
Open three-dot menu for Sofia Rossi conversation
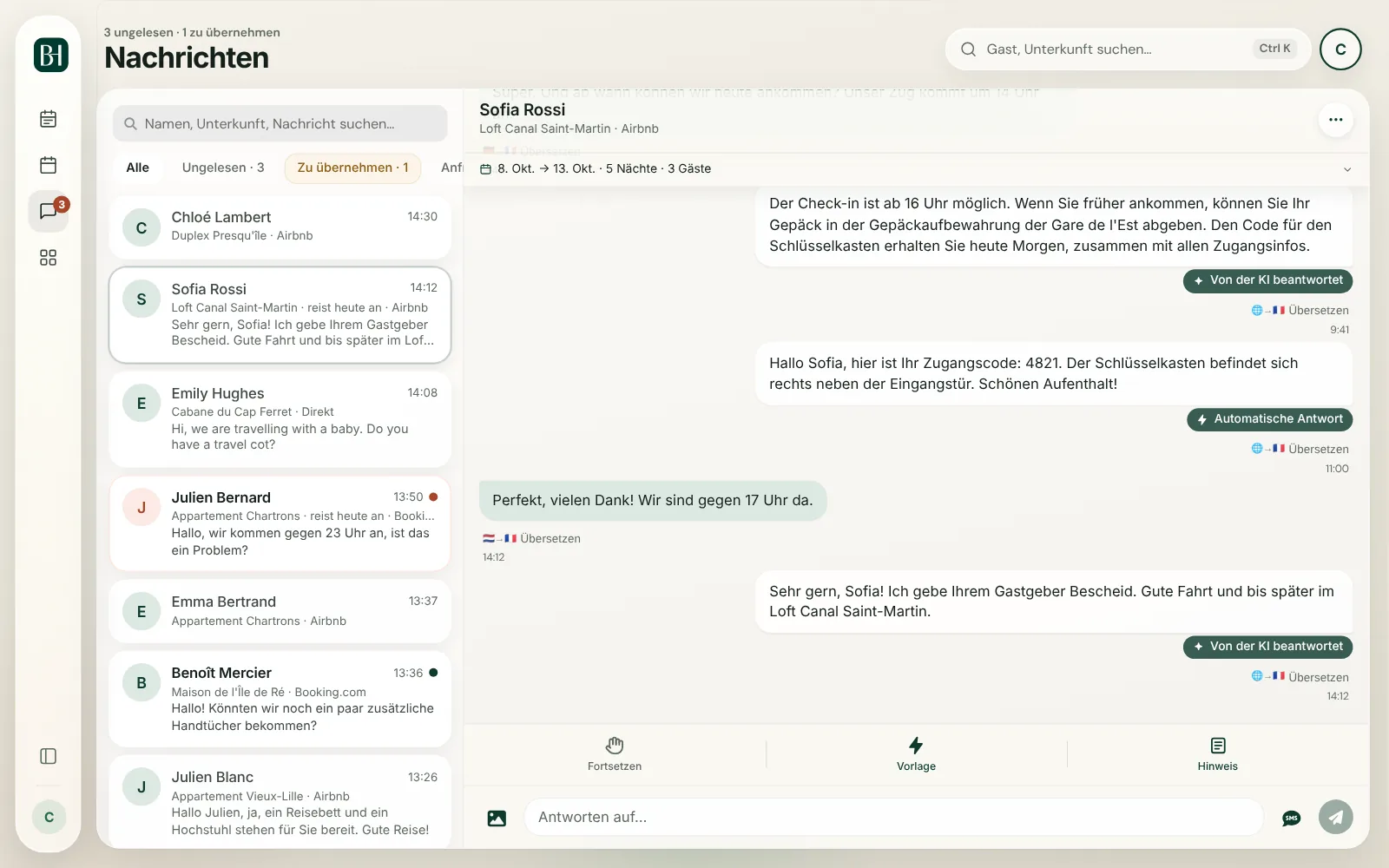(x=1336, y=120)
